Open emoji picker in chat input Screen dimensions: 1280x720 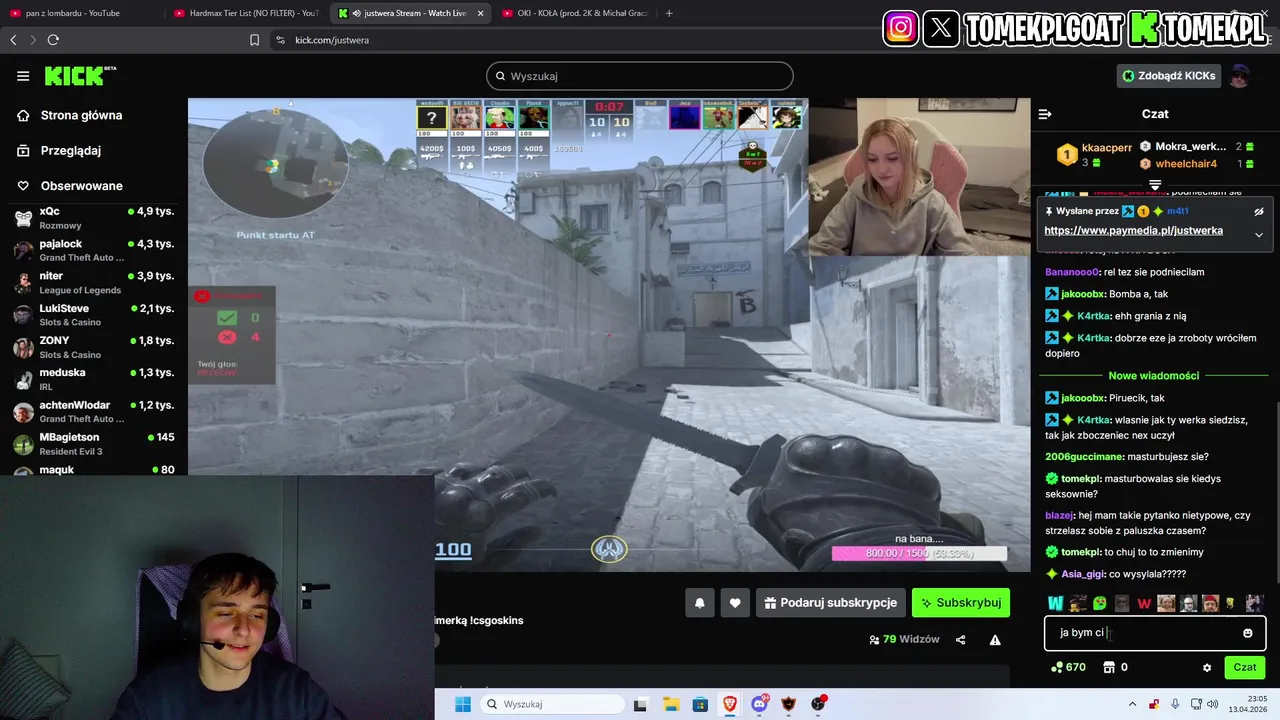pos(1247,633)
